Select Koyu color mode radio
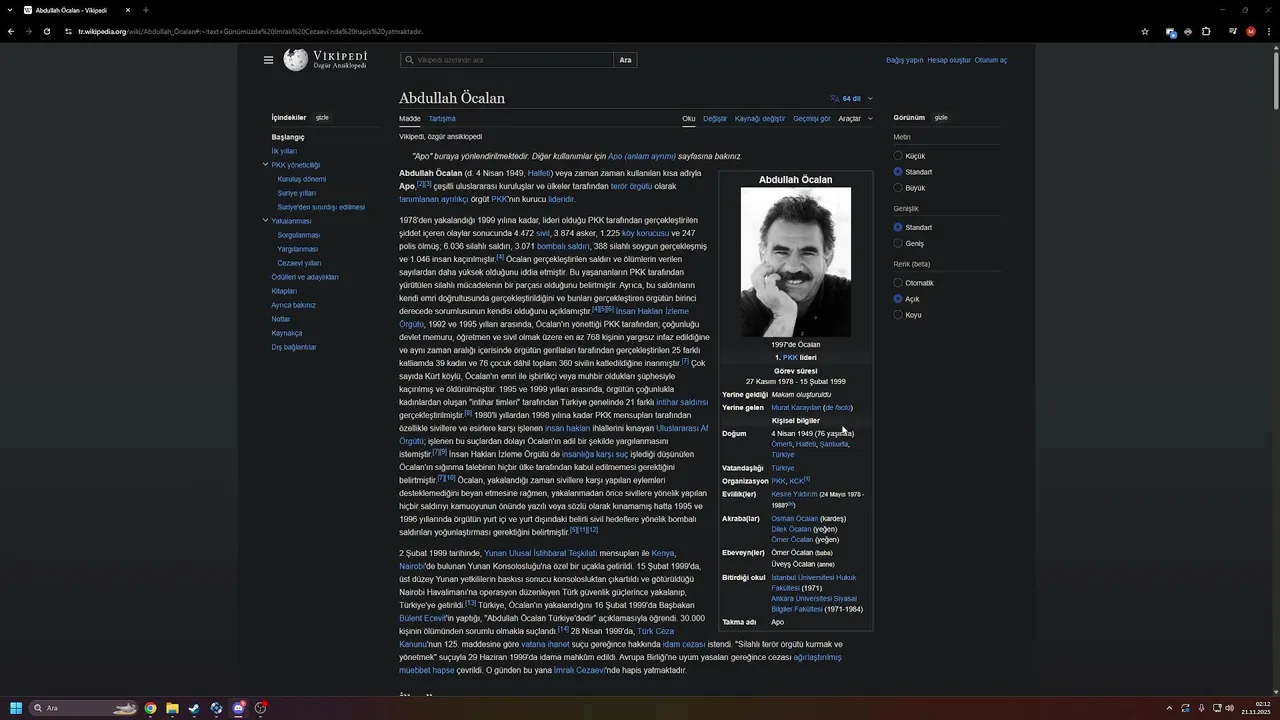This screenshot has height=720, width=1280. [898, 315]
